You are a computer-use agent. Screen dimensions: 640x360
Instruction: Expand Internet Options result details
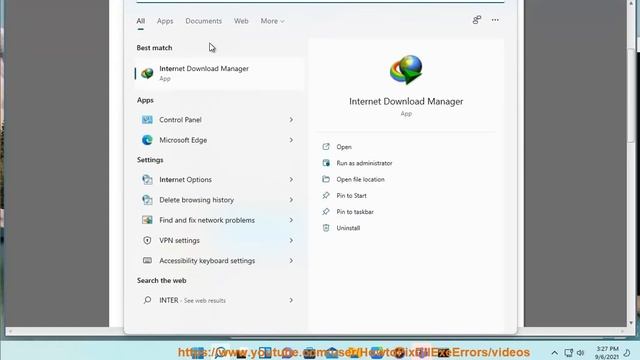point(291,180)
